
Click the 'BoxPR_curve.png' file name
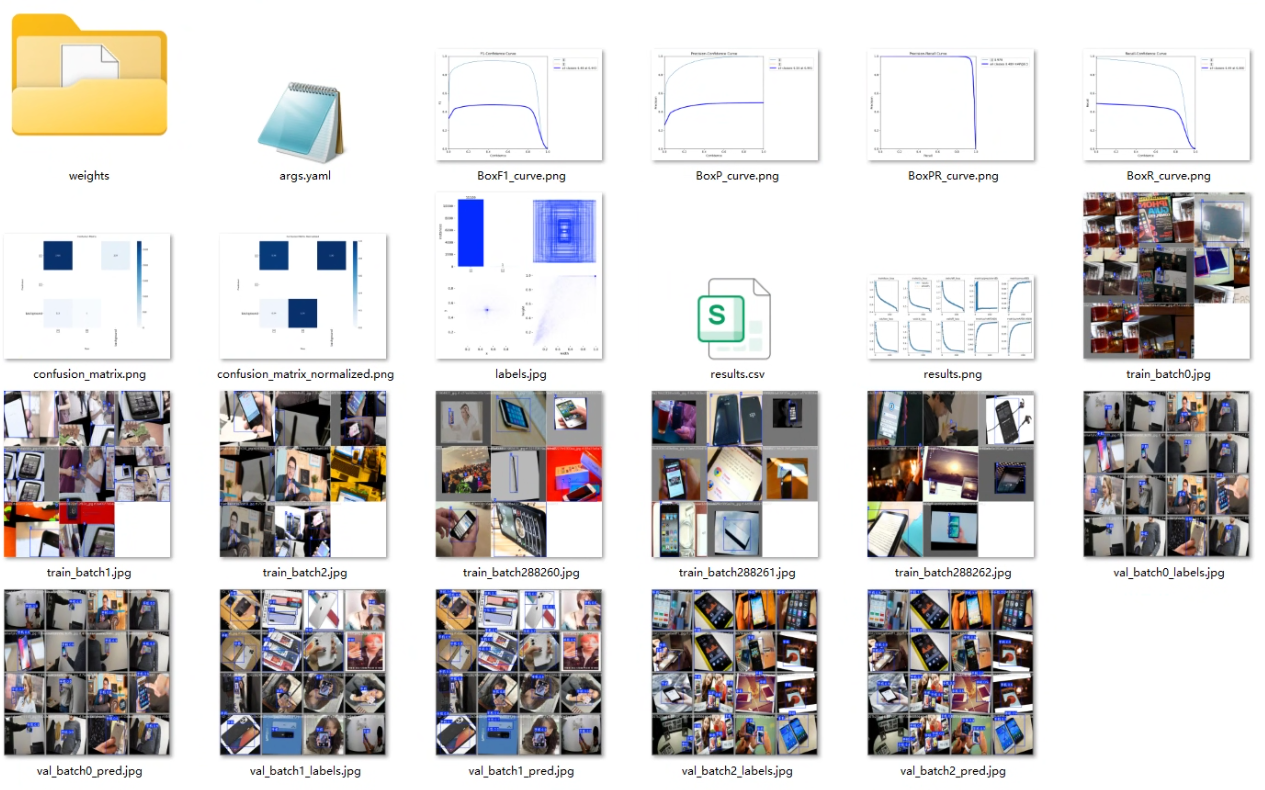pyautogui.click(x=953, y=176)
